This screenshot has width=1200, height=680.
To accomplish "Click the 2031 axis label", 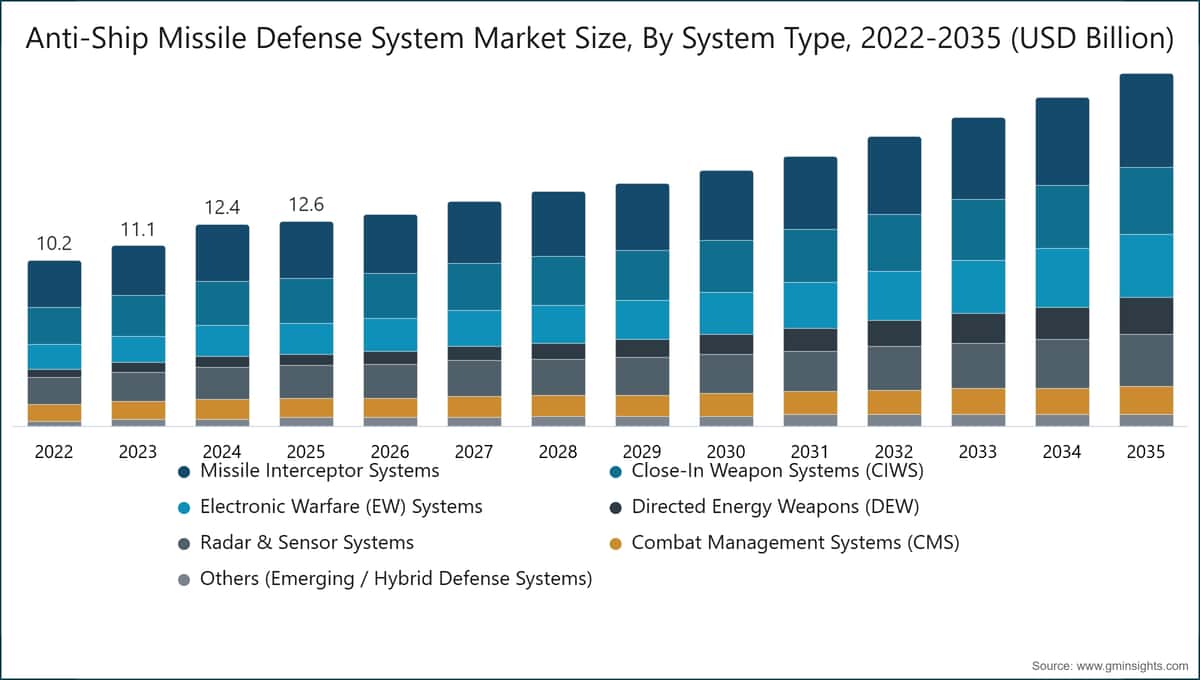I will [810, 452].
